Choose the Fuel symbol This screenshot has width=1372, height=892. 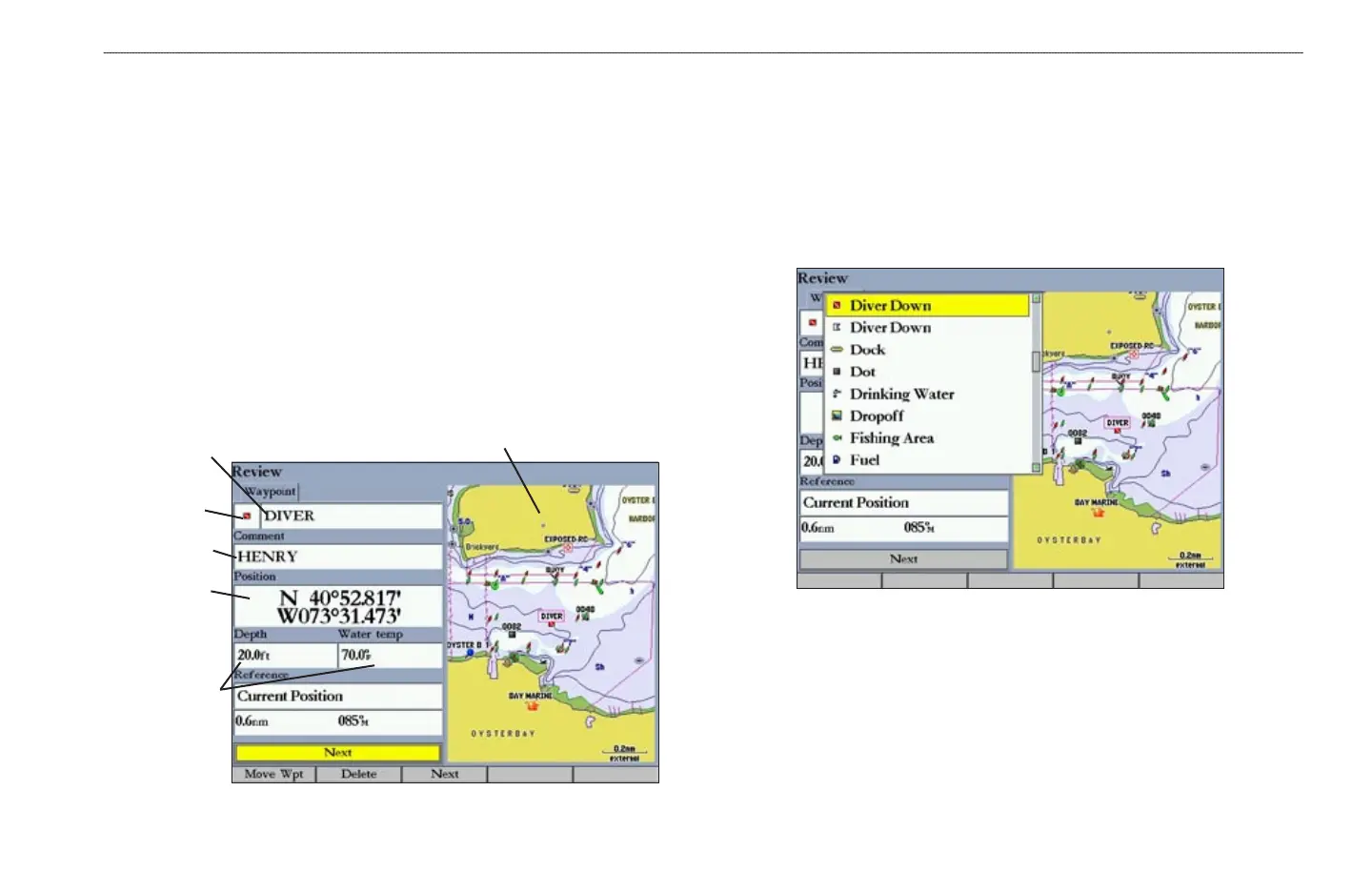864,459
